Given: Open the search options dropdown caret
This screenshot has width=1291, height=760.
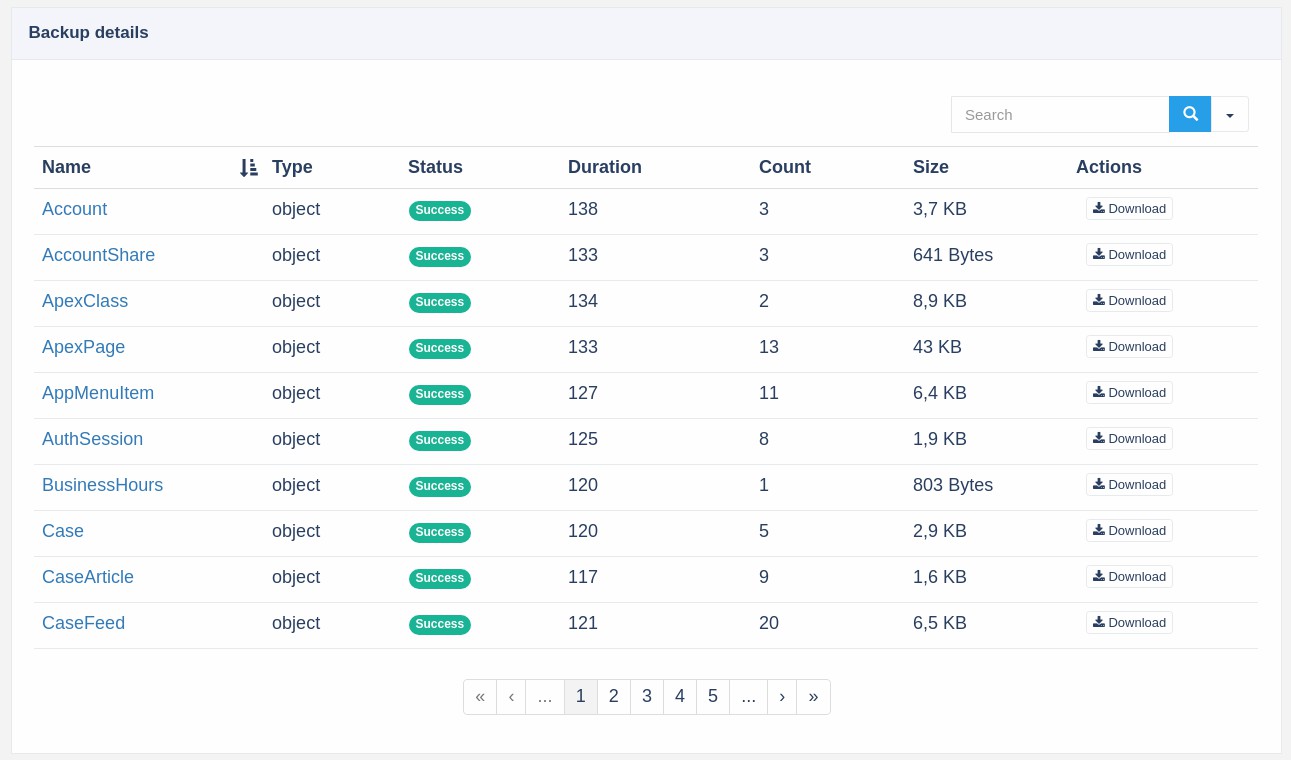Looking at the screenshot, I should click(x=1230, y=114).
